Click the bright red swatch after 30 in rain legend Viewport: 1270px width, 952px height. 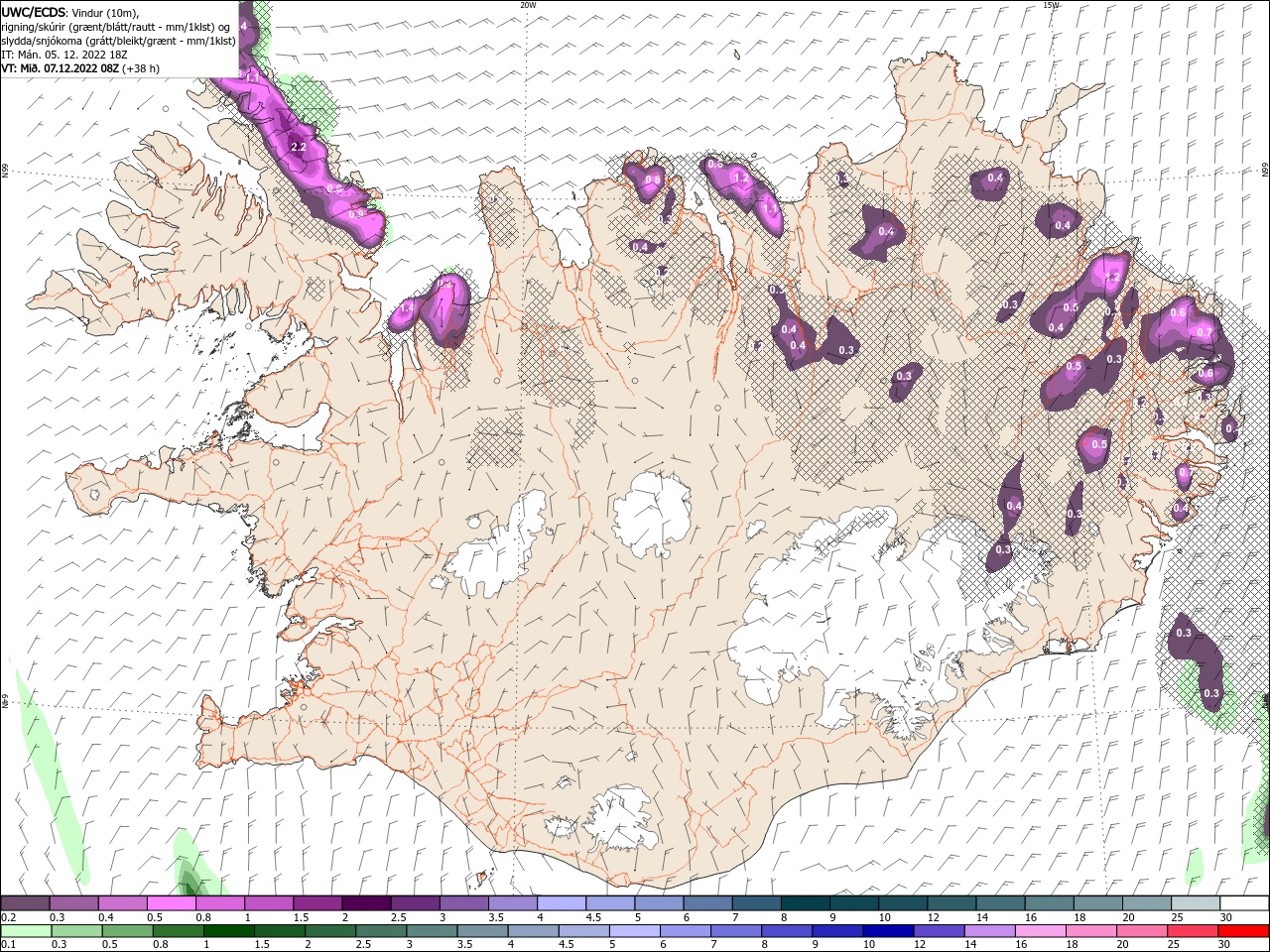[x=1242, y=931]
